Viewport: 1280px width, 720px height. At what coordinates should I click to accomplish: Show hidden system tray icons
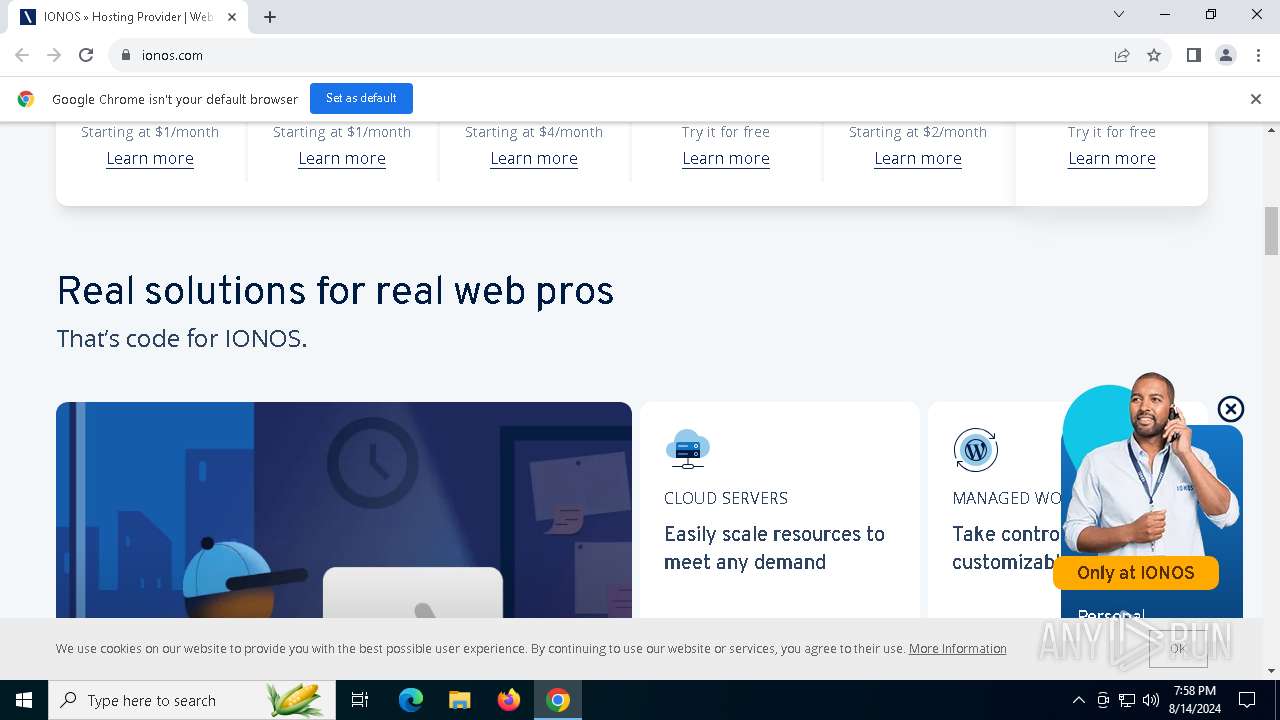point(1078,700)
